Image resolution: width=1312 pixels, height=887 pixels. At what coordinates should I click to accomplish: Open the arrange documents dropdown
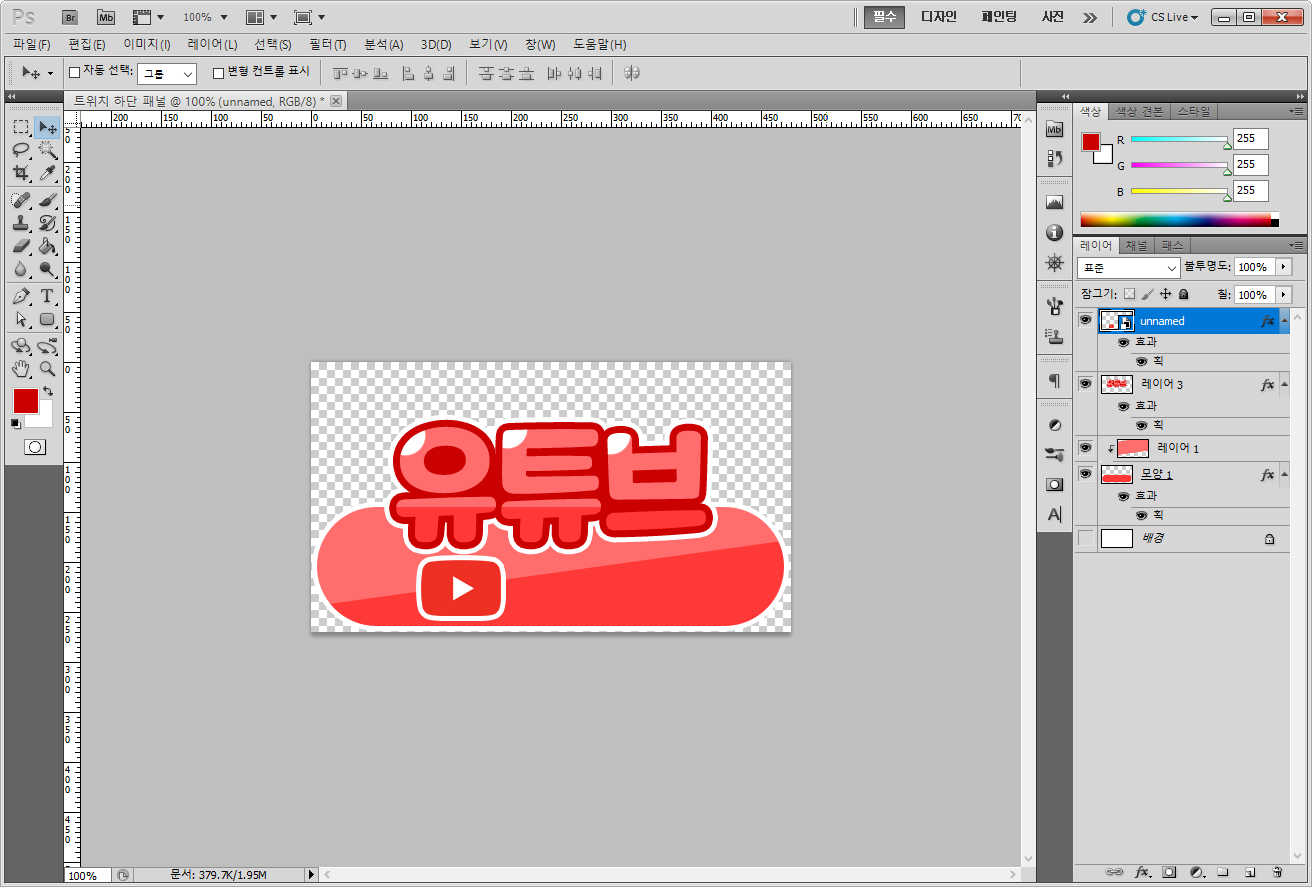point(261,17)
